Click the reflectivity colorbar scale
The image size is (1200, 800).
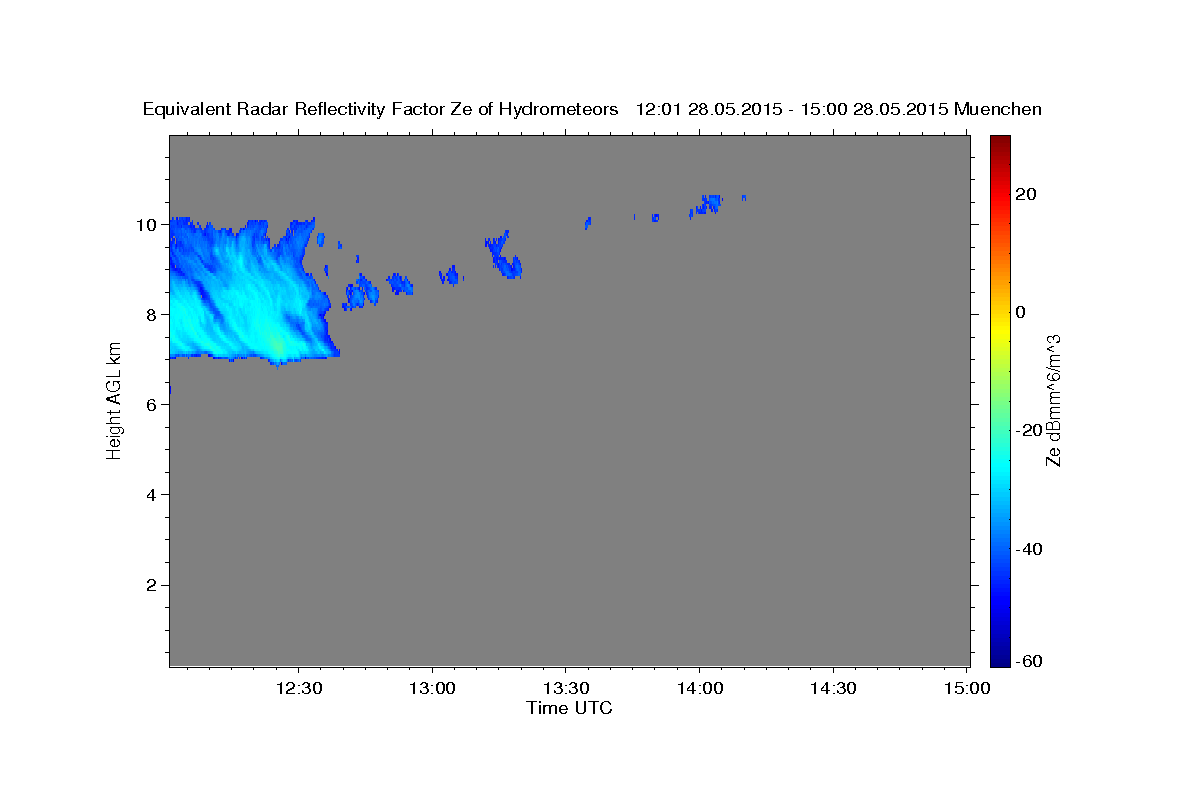1000,400
